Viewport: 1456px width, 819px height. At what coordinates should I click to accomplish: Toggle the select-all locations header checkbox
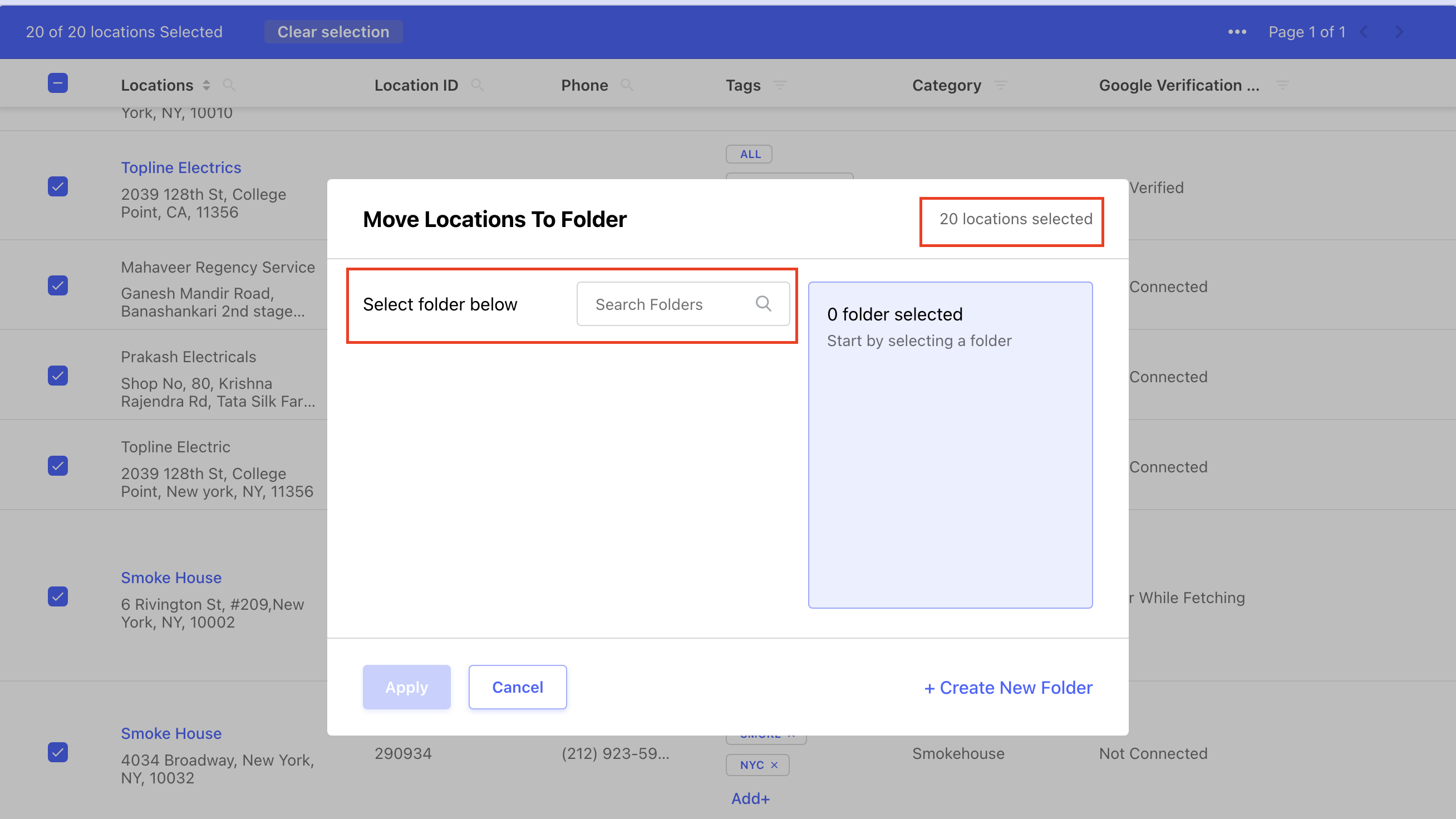tap(58, 83)
